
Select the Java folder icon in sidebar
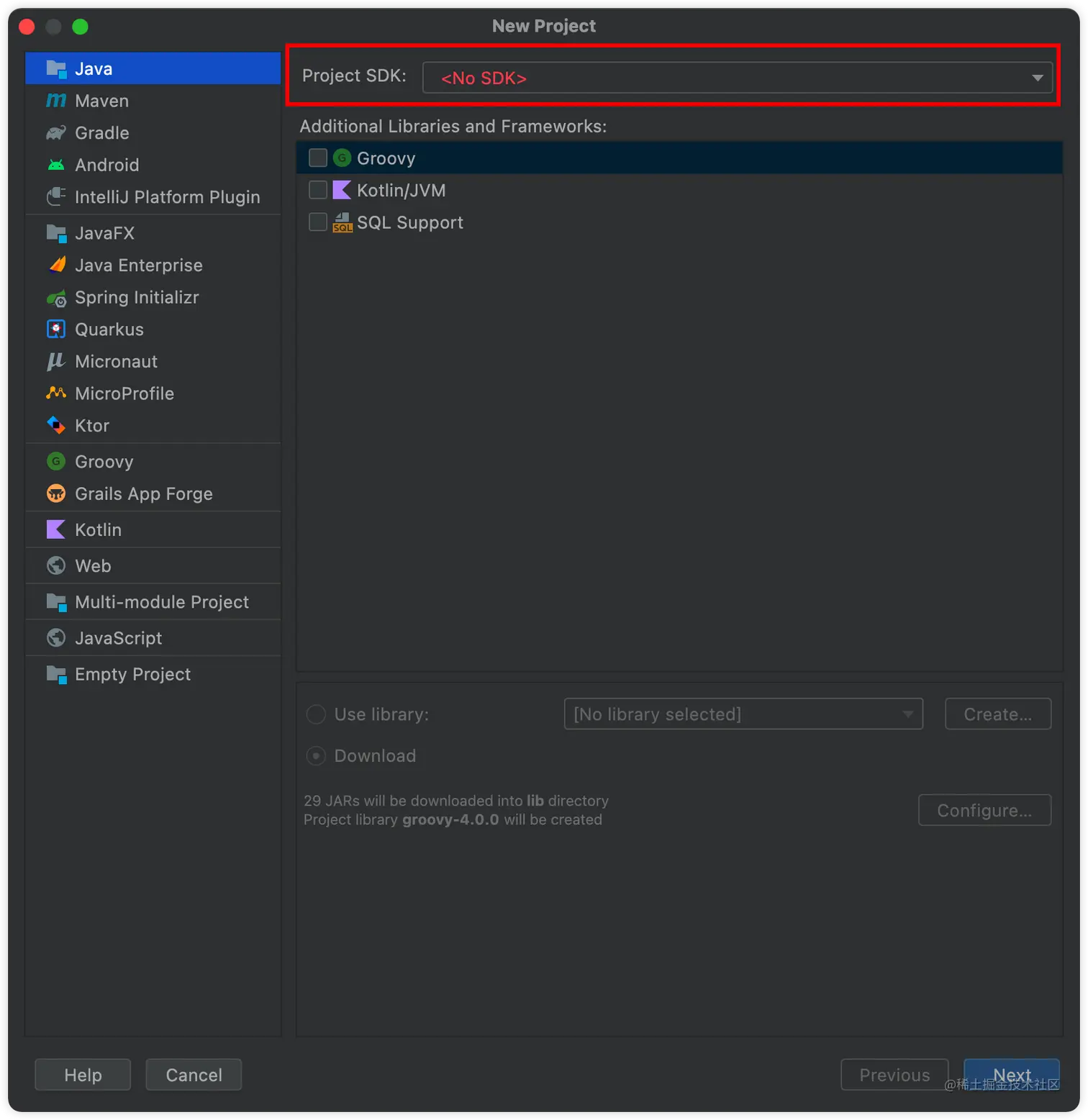pos(56,69)
